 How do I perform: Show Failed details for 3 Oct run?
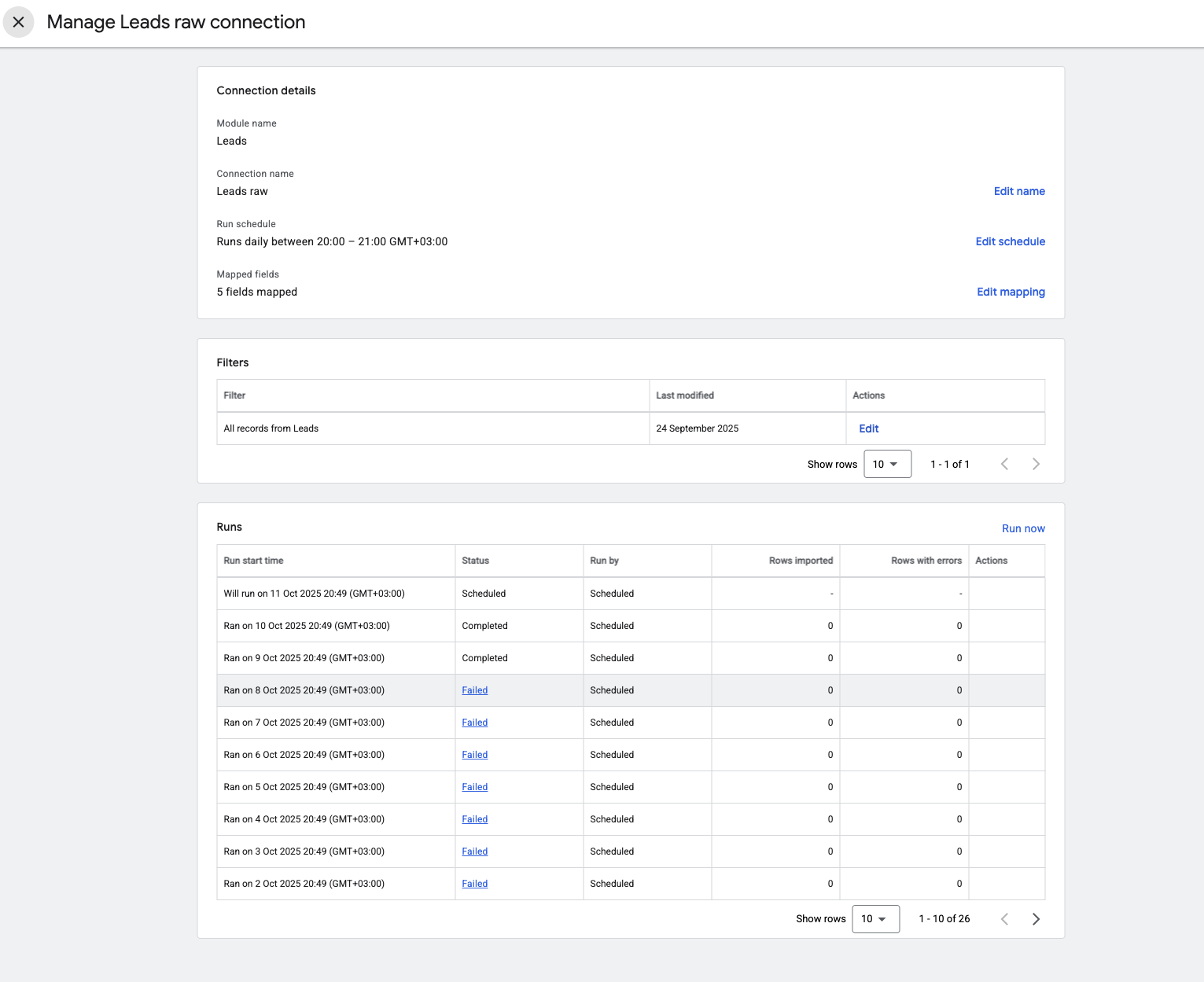474,851
